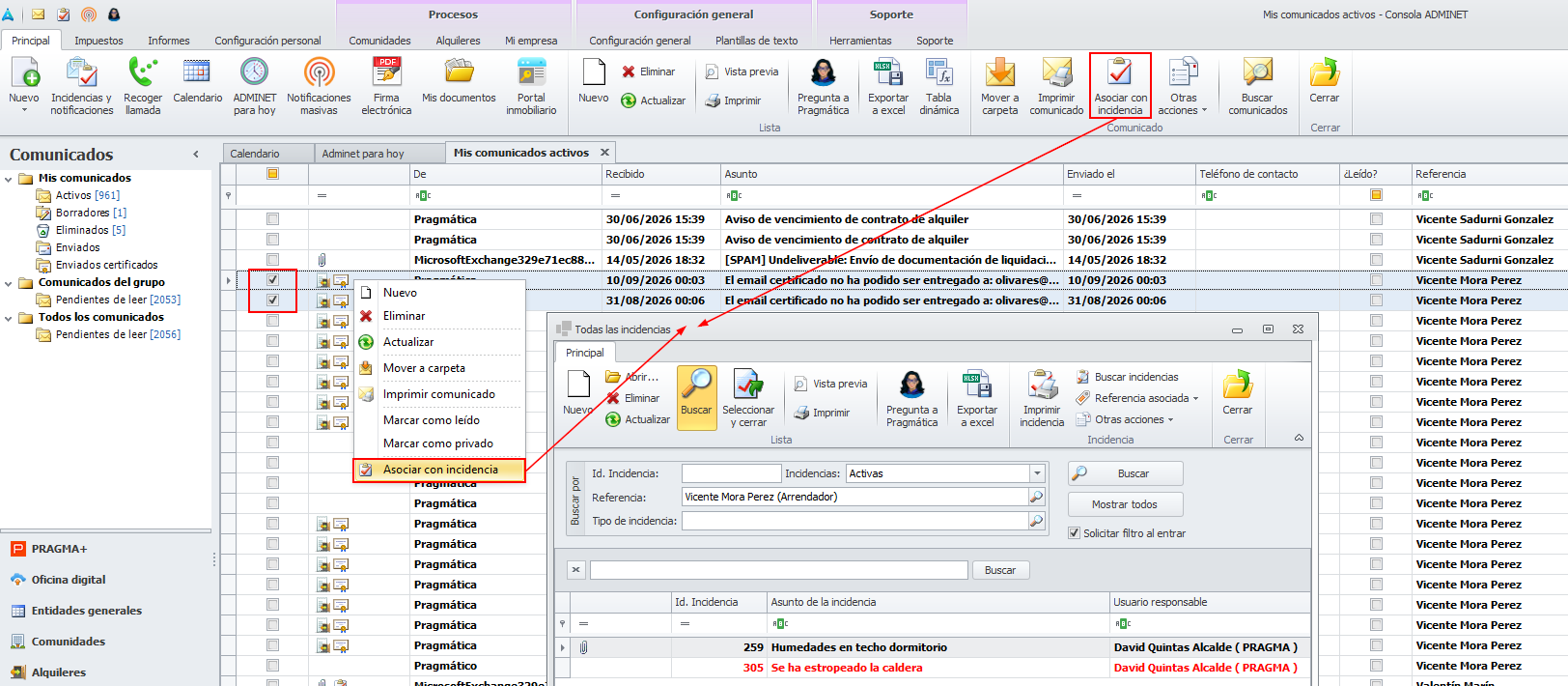
Task: Collapse the Todos los comunicados tree node
Action: click(9, 318)
